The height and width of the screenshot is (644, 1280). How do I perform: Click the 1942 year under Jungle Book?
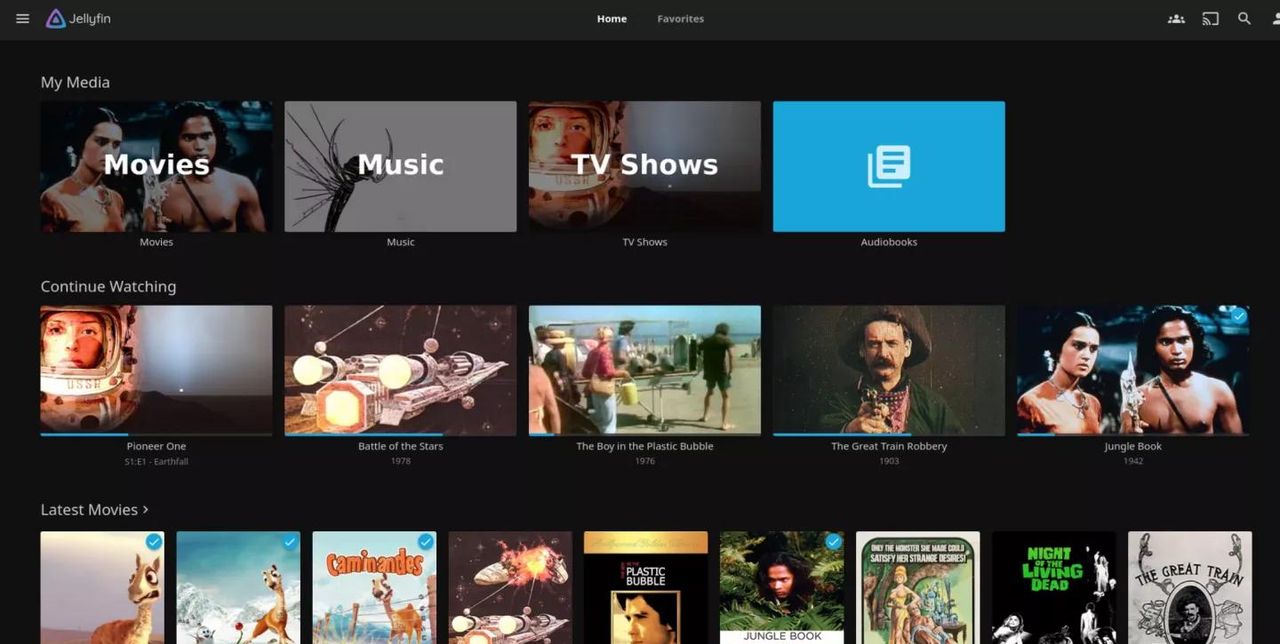pyautogui.click(x=1133, y=462)
